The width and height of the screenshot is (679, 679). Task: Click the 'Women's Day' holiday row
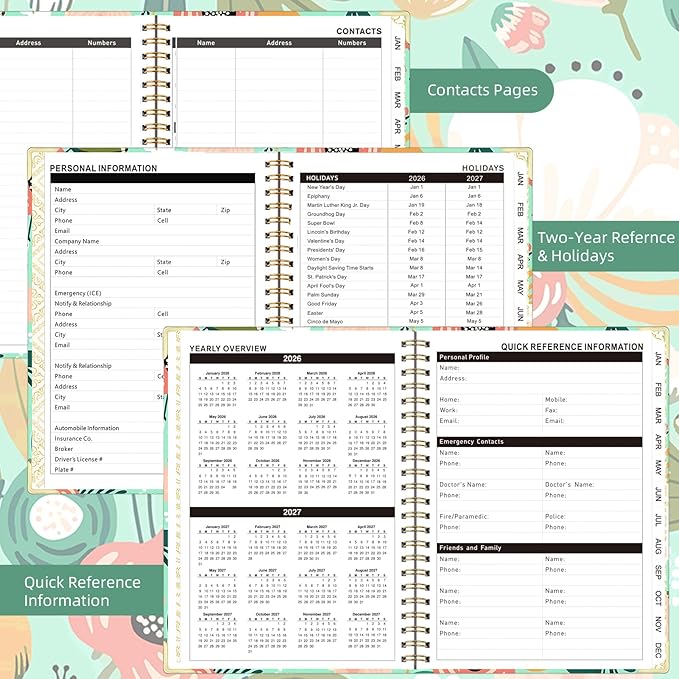click(402, 259)
